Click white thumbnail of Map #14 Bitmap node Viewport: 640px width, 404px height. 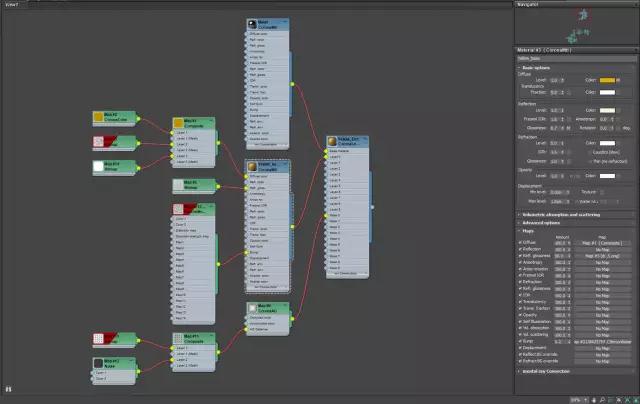[x=98, y=166]
